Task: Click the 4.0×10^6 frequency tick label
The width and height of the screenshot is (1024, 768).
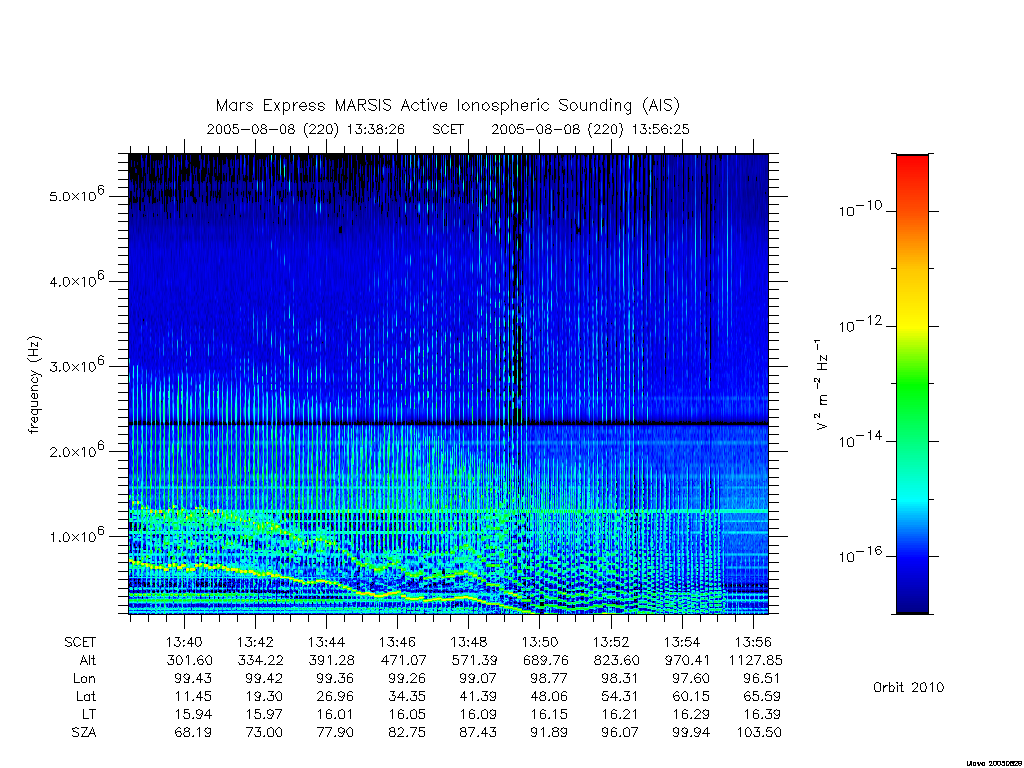Action: pyautogui.click(x=76, y=279)
